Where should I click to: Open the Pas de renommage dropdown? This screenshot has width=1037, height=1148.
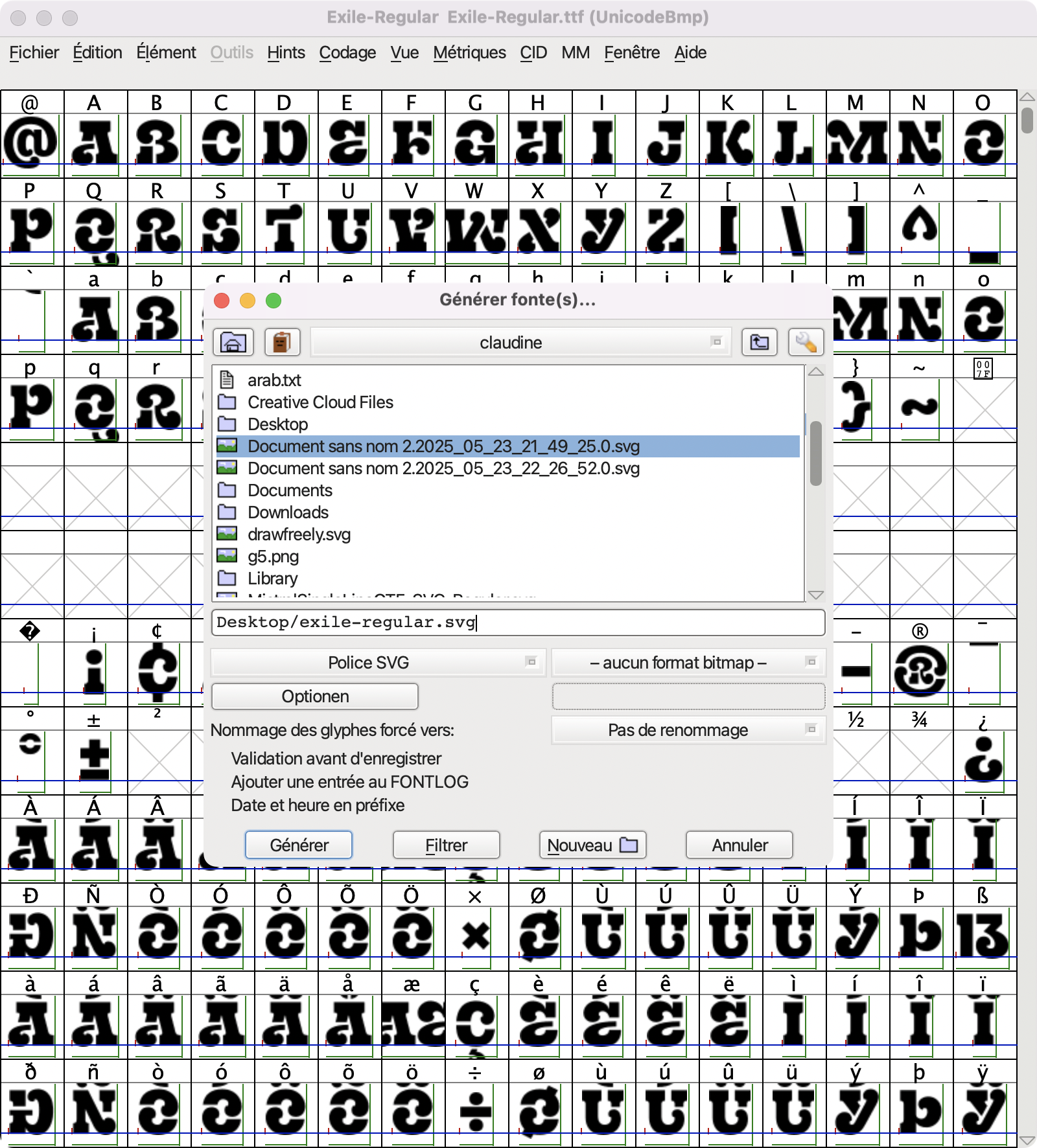pos(688,729)
